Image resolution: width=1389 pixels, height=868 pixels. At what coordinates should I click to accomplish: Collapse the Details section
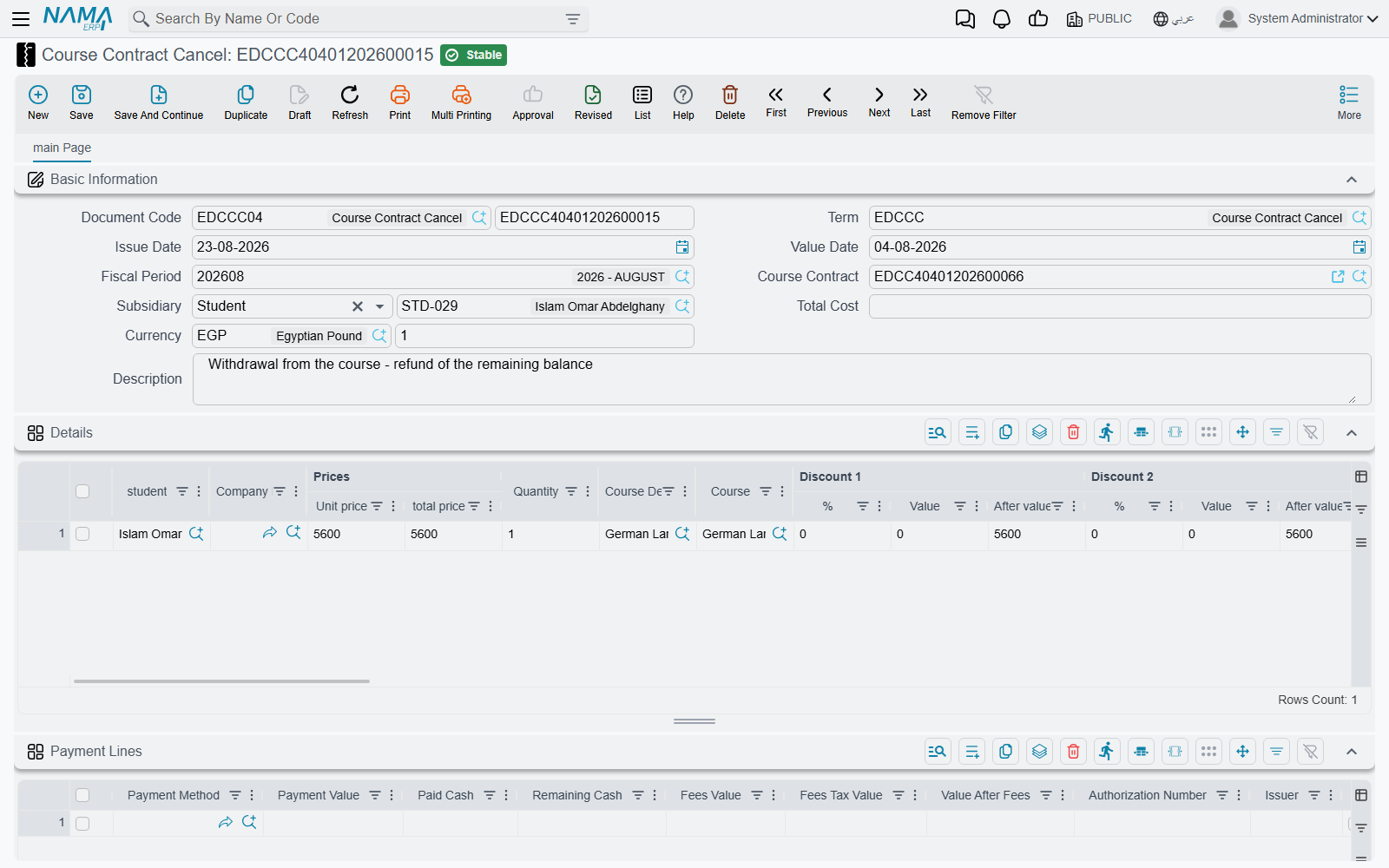tap(1352, 432)
